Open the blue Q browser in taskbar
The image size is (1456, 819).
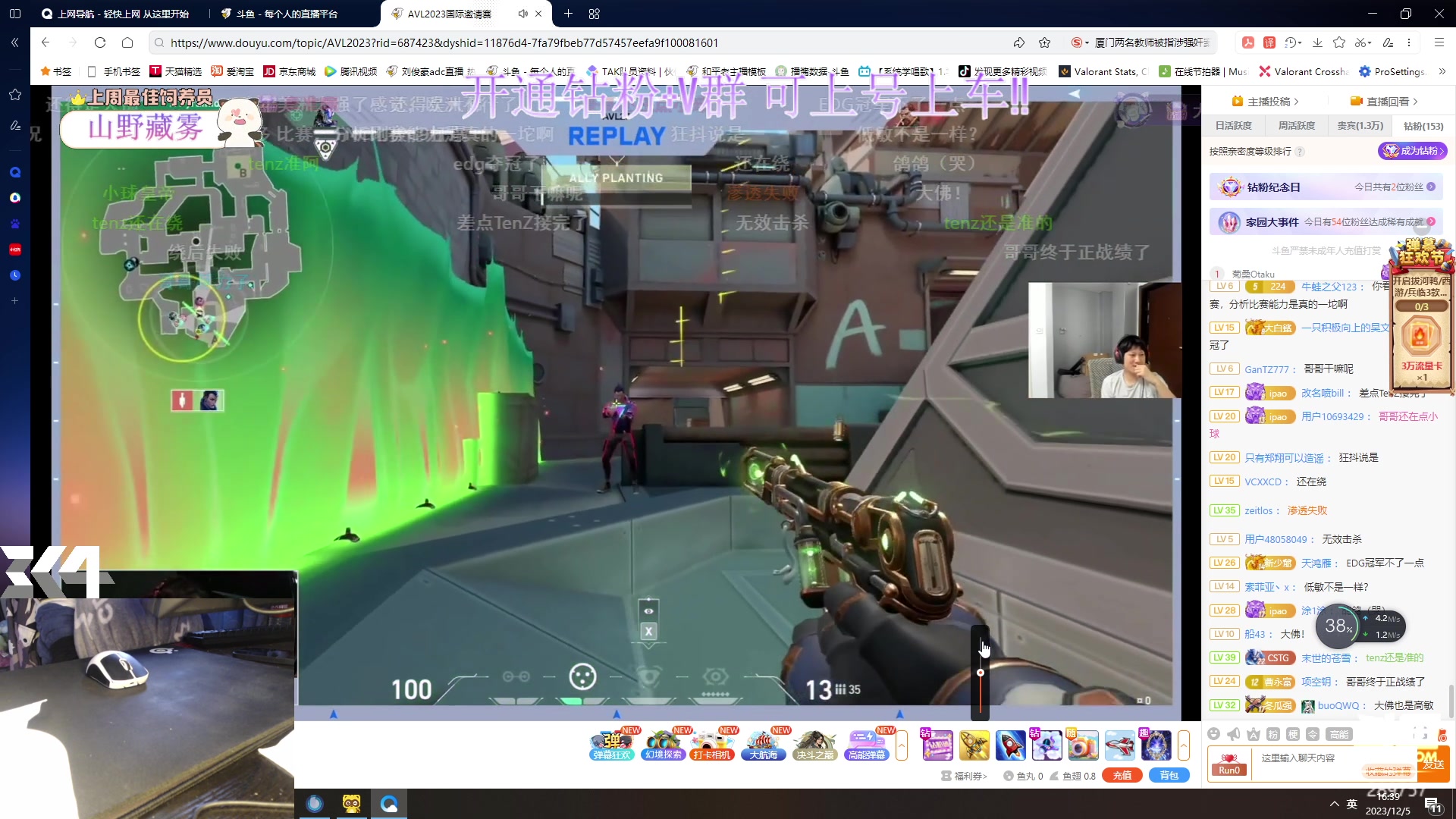click(x=389, y=804)
